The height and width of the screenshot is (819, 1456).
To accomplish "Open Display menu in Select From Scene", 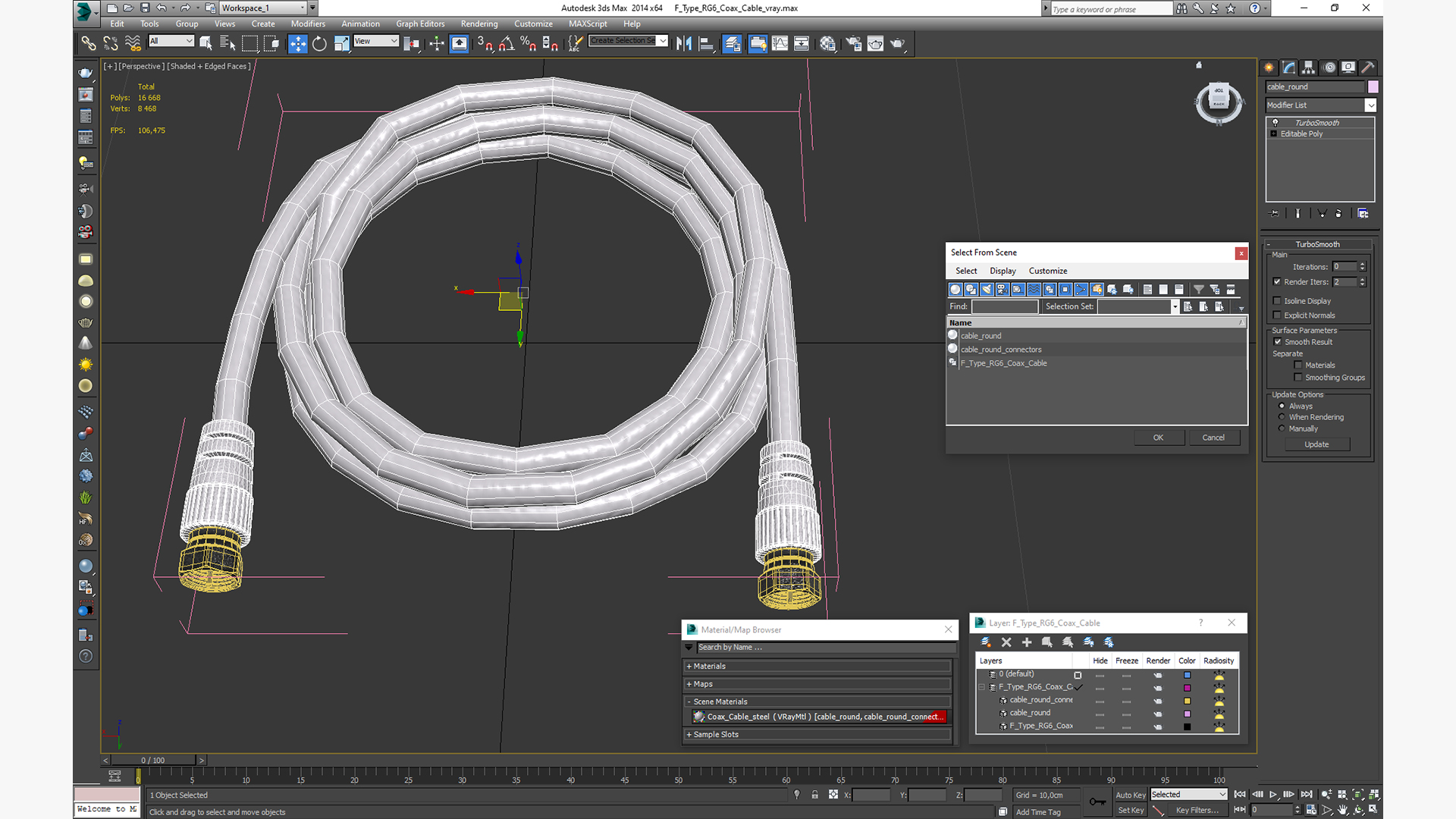I will point(1003,271).
